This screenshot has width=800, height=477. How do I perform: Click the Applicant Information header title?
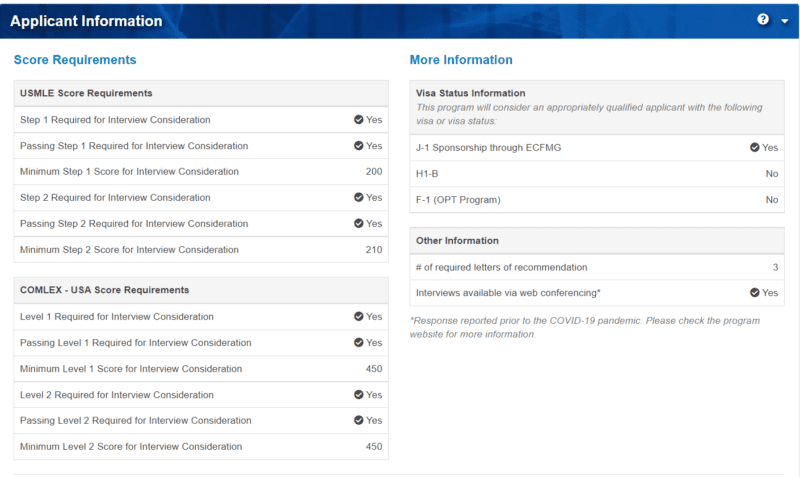(x=86, y=21)
